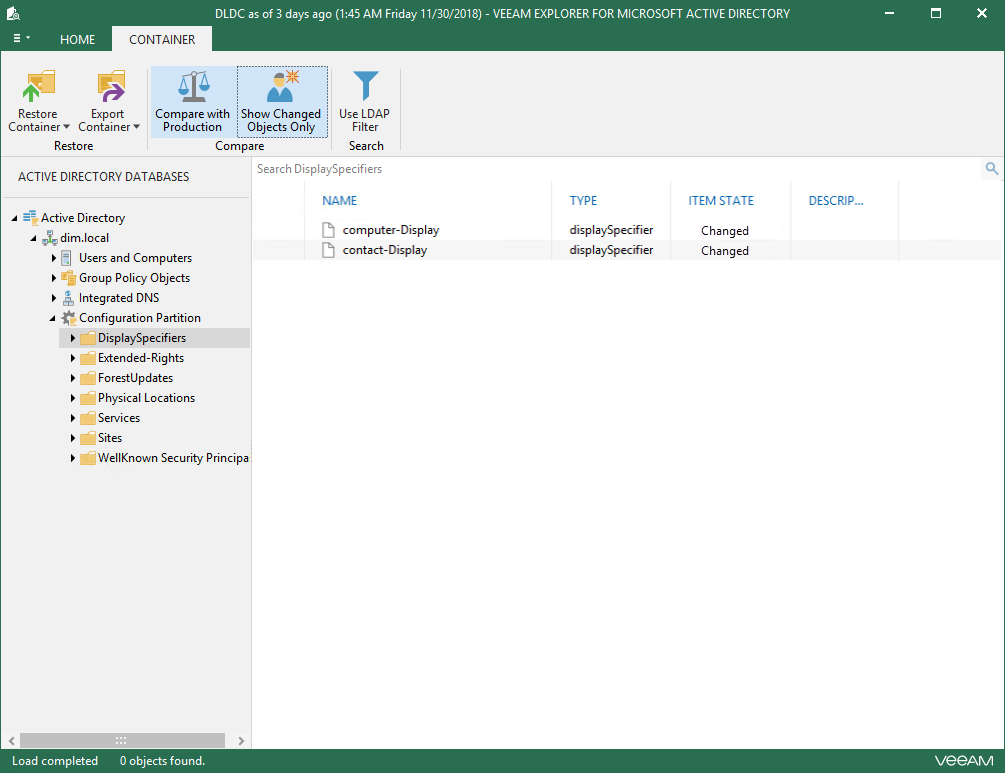The image size is (1005, 773).
Task: Collapse Configuration Partition node
Action: coord(53,319)
